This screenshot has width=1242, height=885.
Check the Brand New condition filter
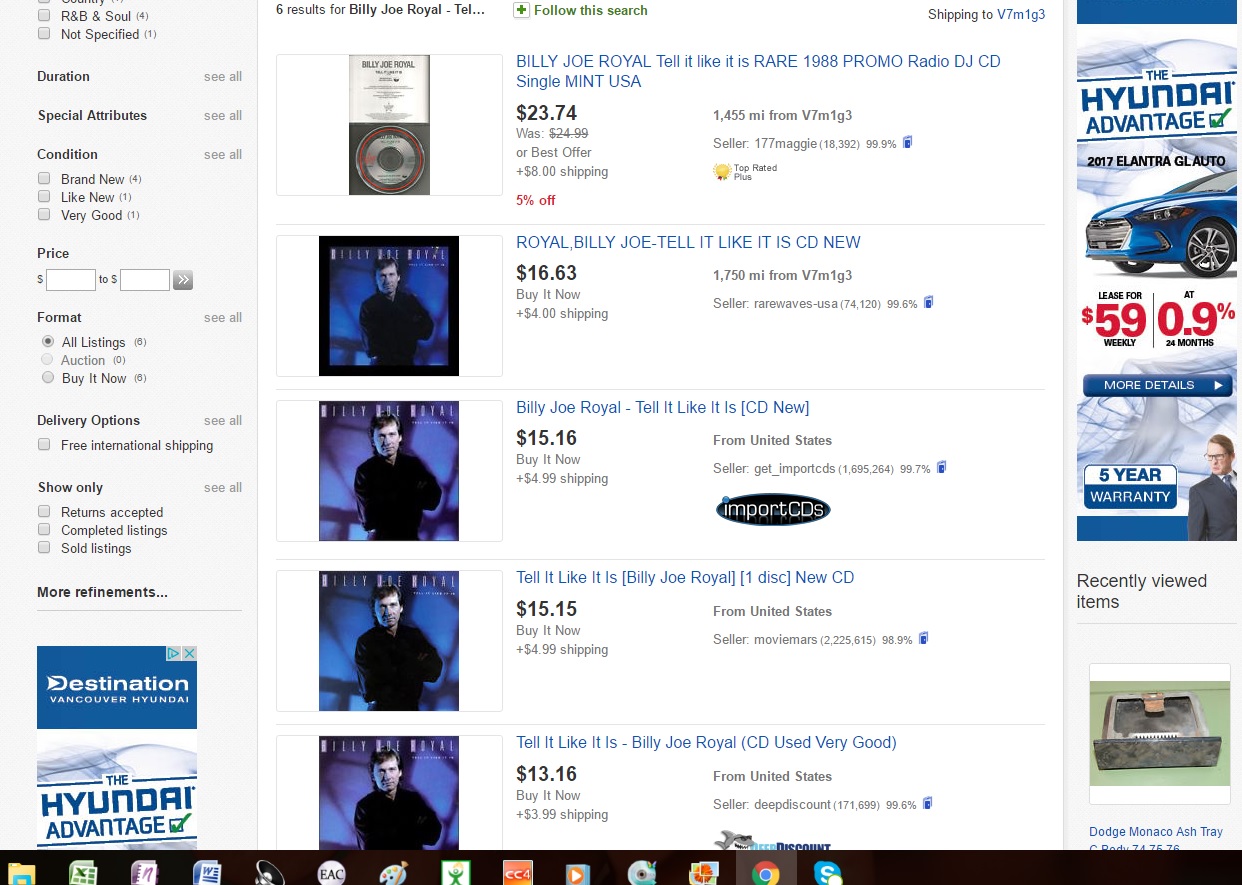tap(44, 179)
